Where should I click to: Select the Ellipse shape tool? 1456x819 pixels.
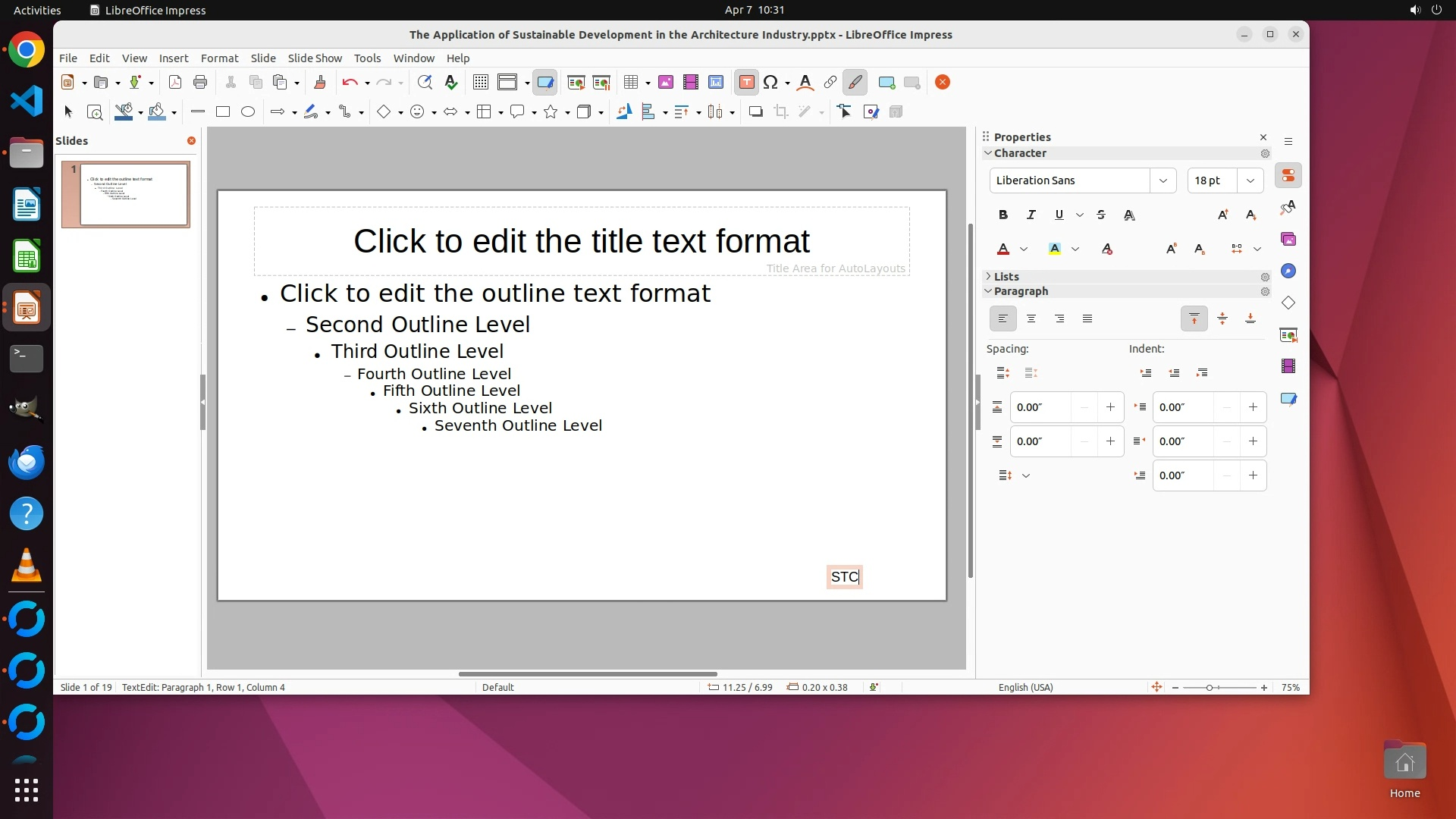coord(248,112)
